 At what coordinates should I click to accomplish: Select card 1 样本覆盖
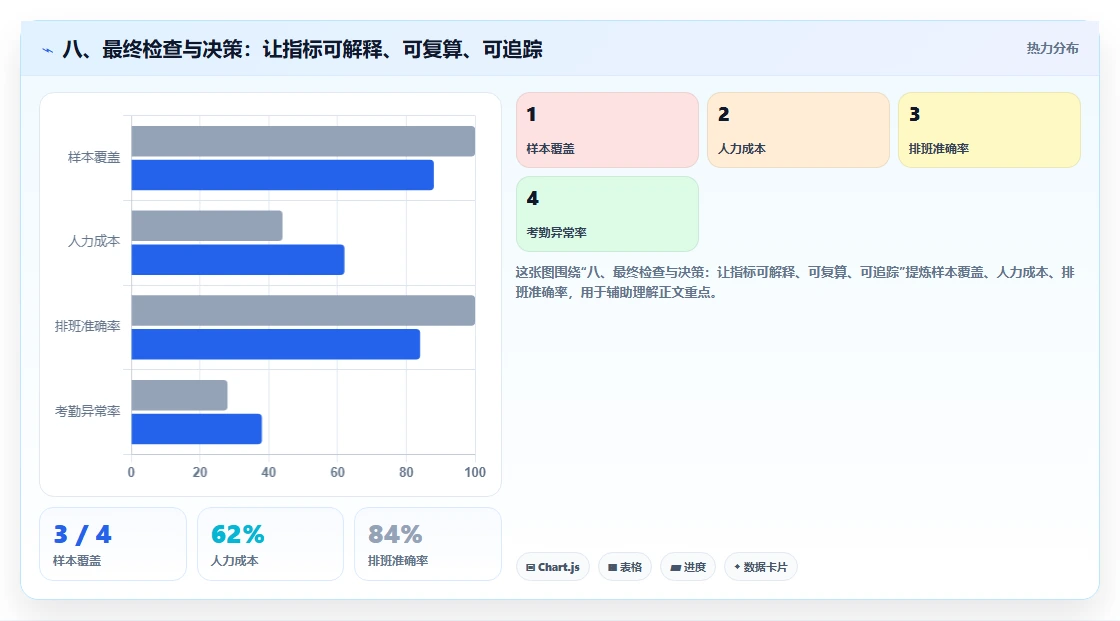pyautogui.click(x=607, y=130)
